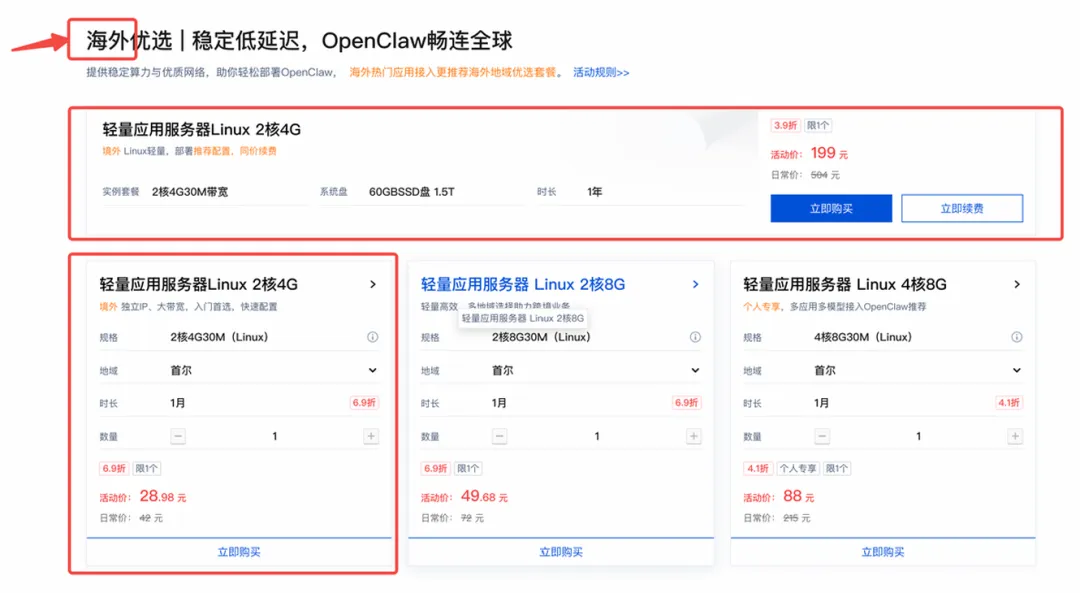Decrease quantity in the 4核8G card
Image resolution: width=1080 pixels, height=593 pixels.
(822, 436)
